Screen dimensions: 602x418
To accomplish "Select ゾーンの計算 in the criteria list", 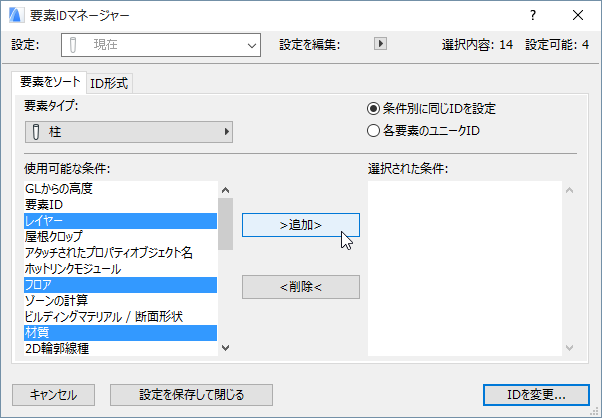I will coord(119,300).
